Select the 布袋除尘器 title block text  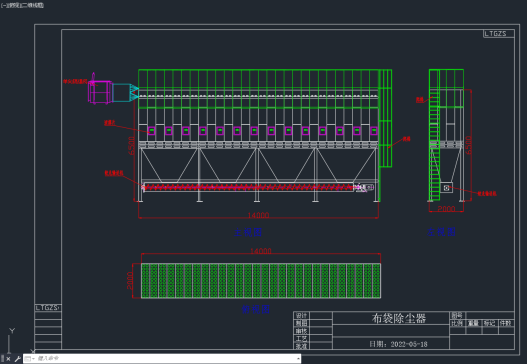[399, 318]
